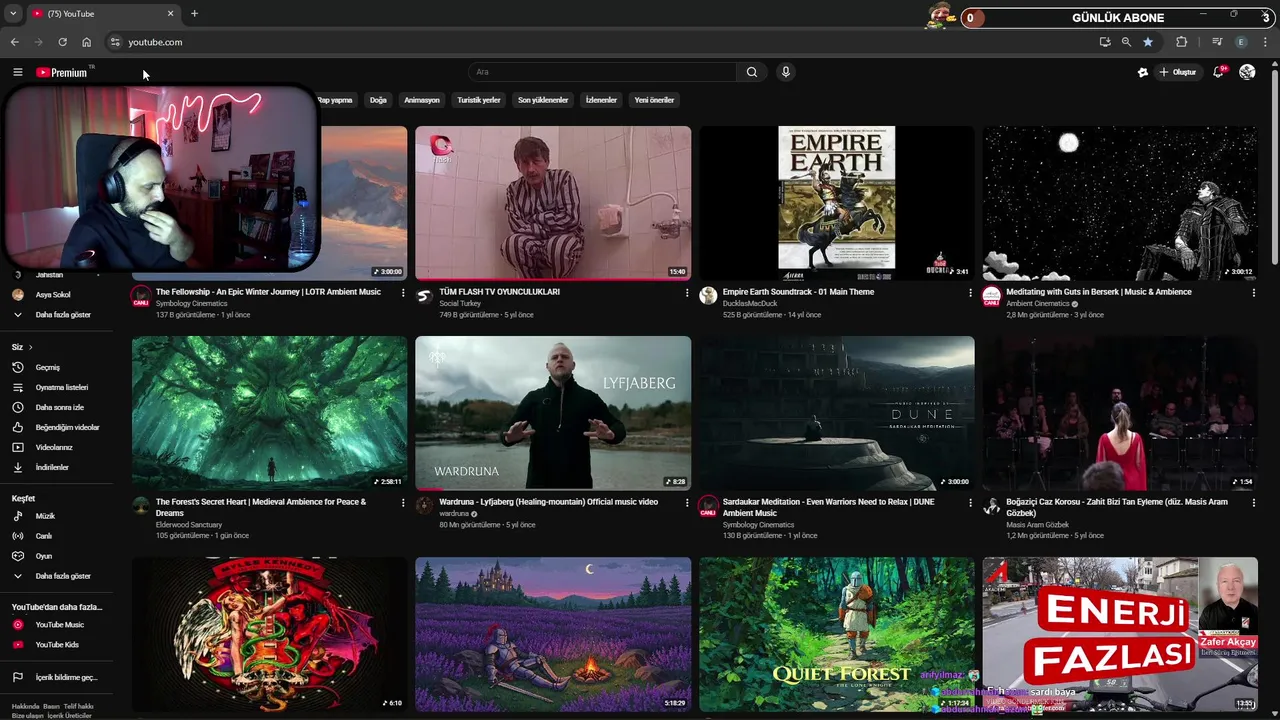This screenshot has height=720, width=1280.
Task: Open Chrome extensions puzzle icon
Action: tap(1181, 42)
